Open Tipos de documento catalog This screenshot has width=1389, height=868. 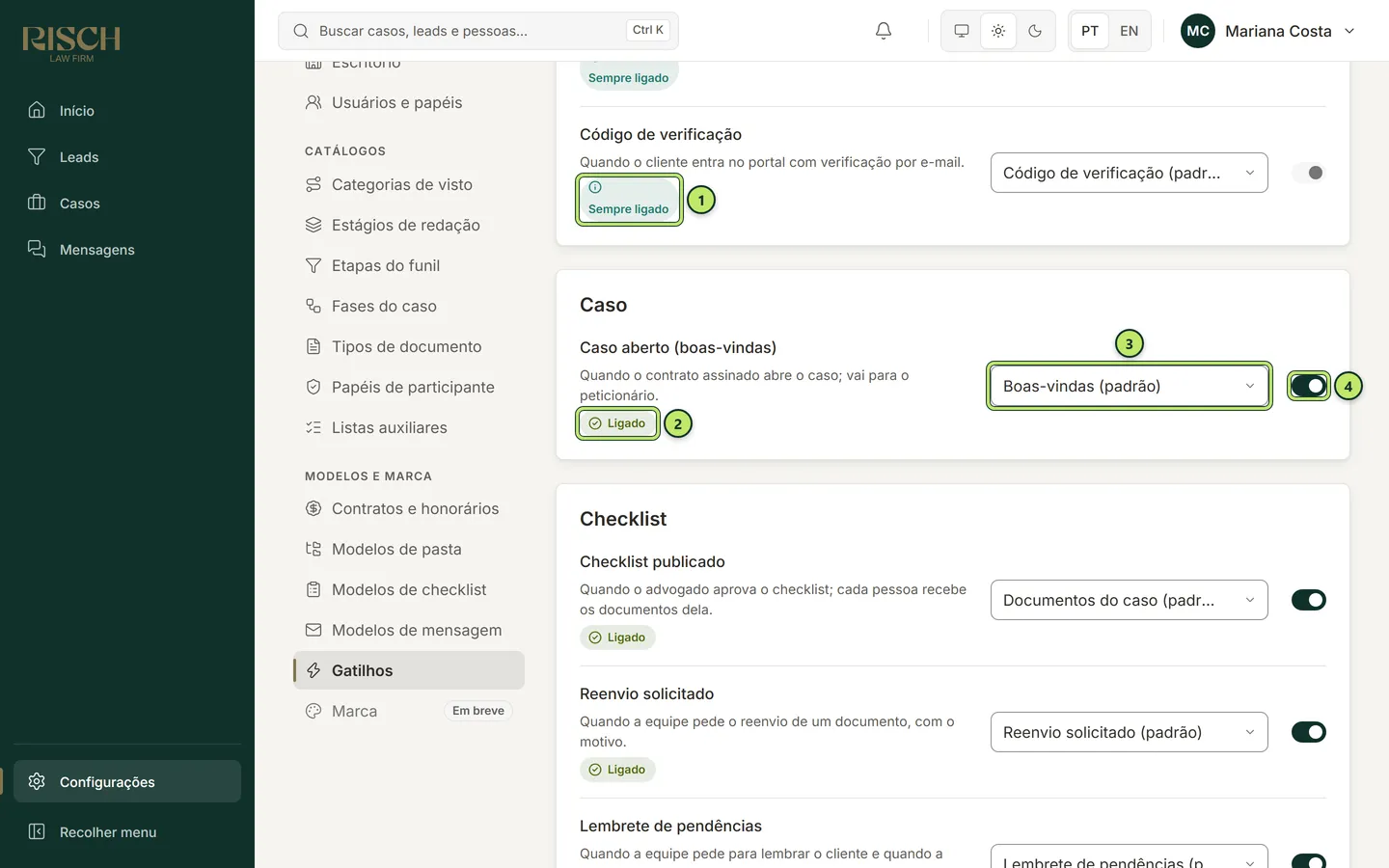pos(409,346)
